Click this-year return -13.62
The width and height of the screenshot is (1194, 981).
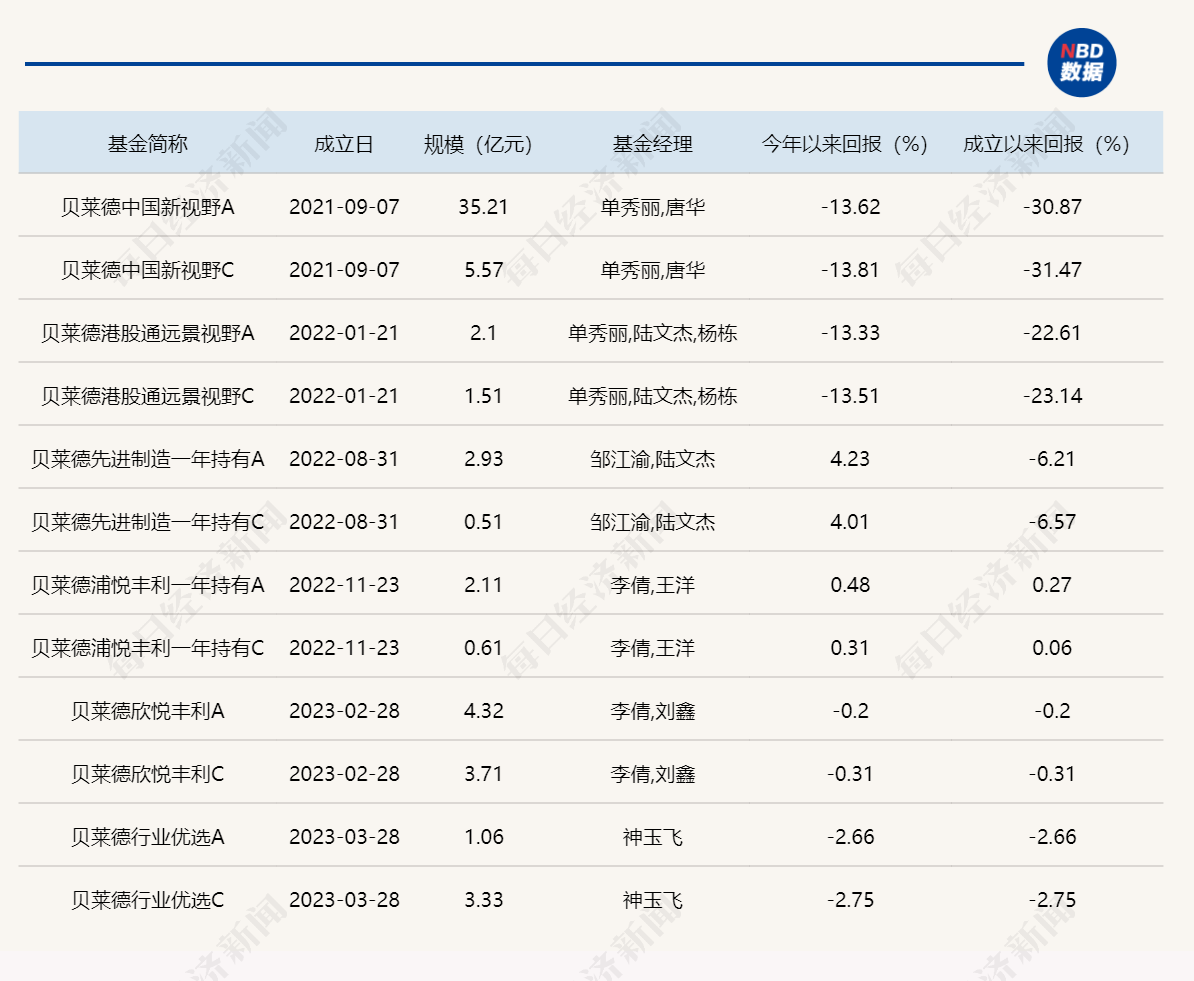coord(850,207)
